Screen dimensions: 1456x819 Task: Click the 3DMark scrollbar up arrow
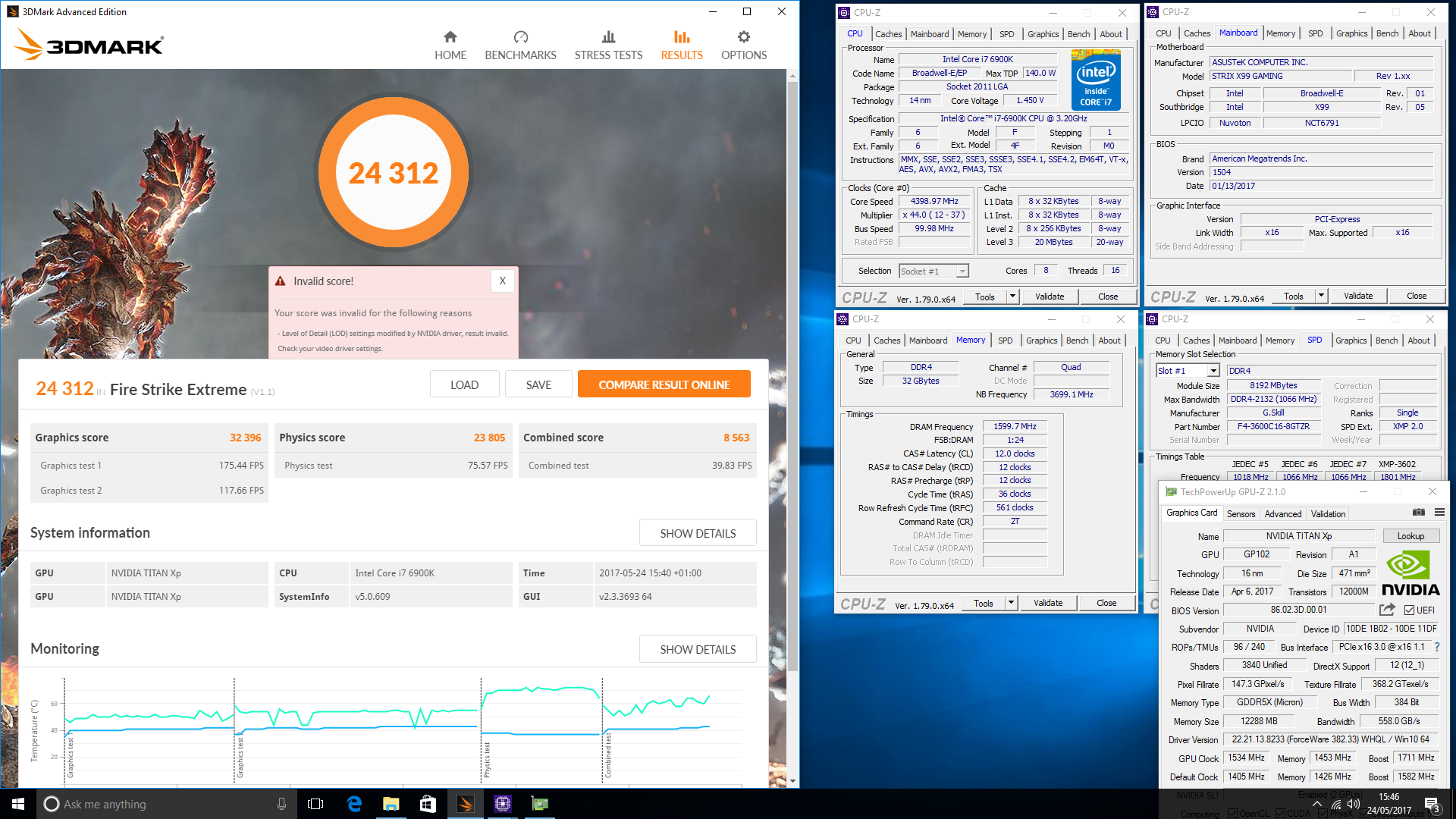(x=792, y=75)
